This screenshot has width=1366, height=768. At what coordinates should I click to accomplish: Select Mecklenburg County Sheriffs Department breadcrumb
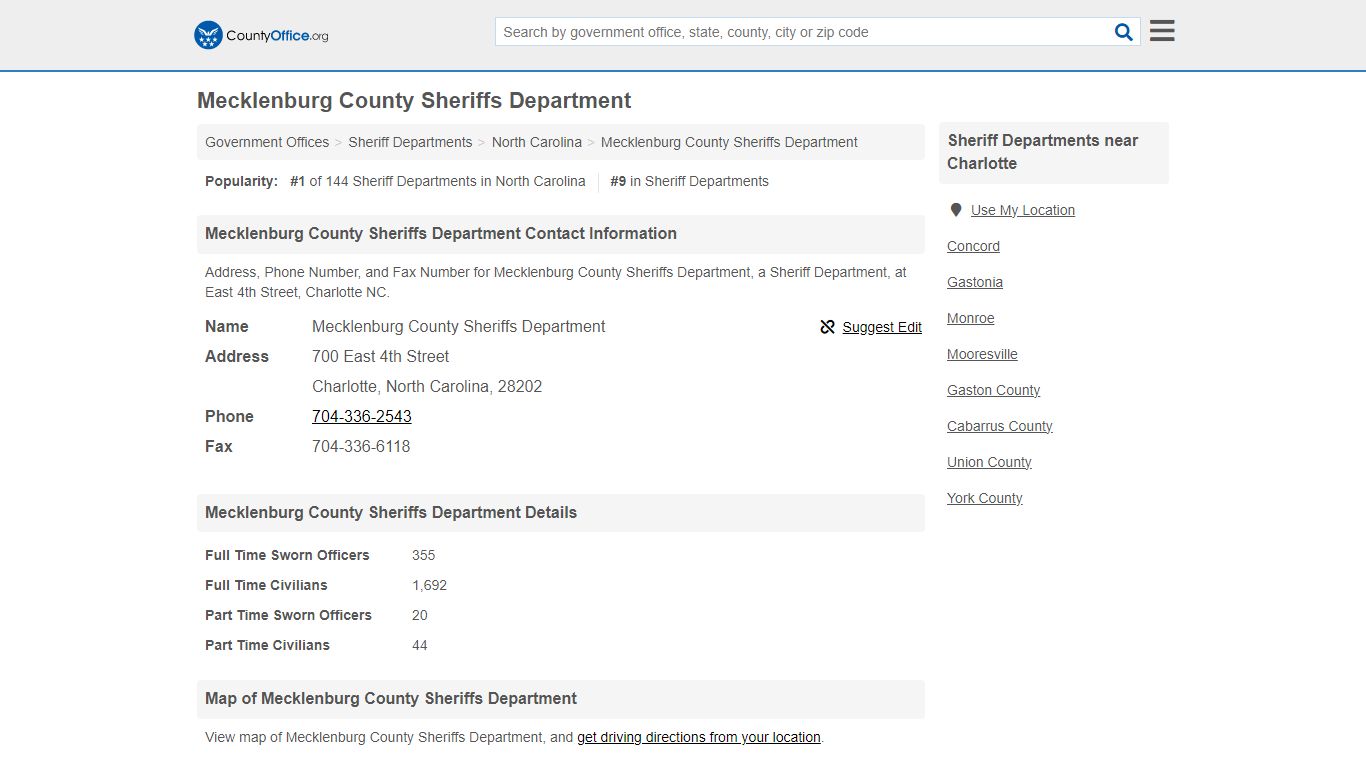pos(729,142)
